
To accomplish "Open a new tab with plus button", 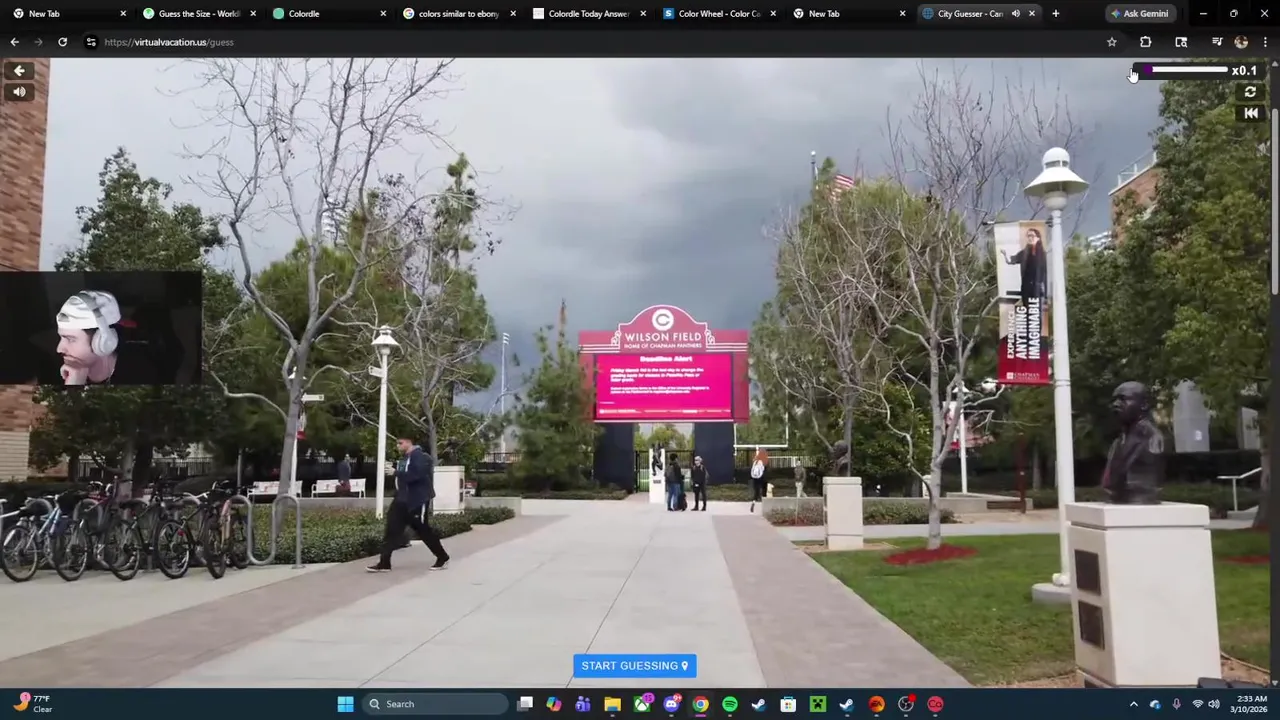I will click(x=1055, y=13).
